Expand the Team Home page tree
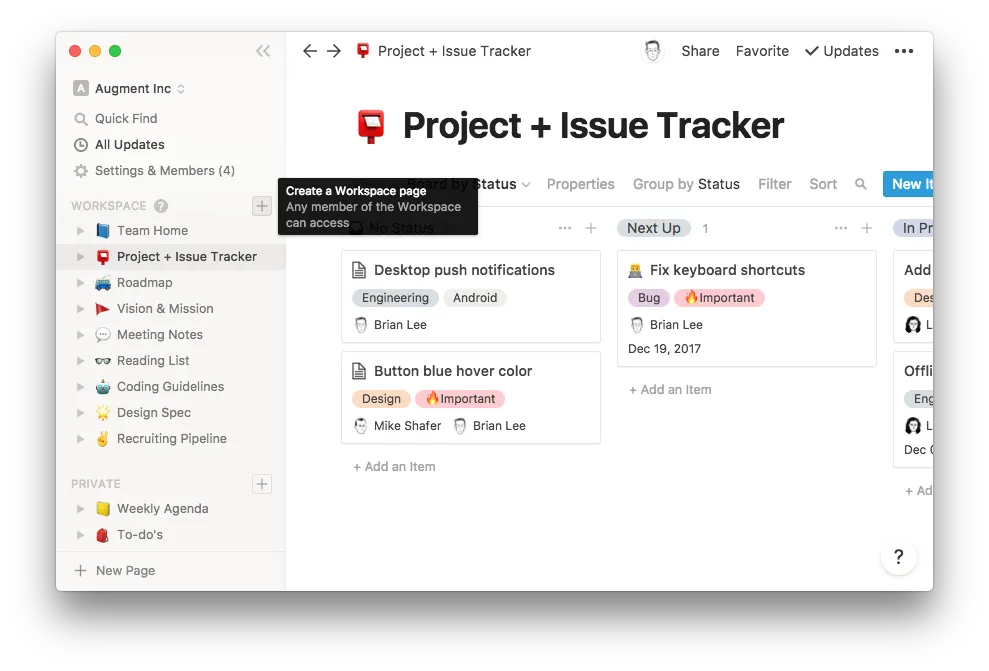The image size is (989, 671). 80,231
